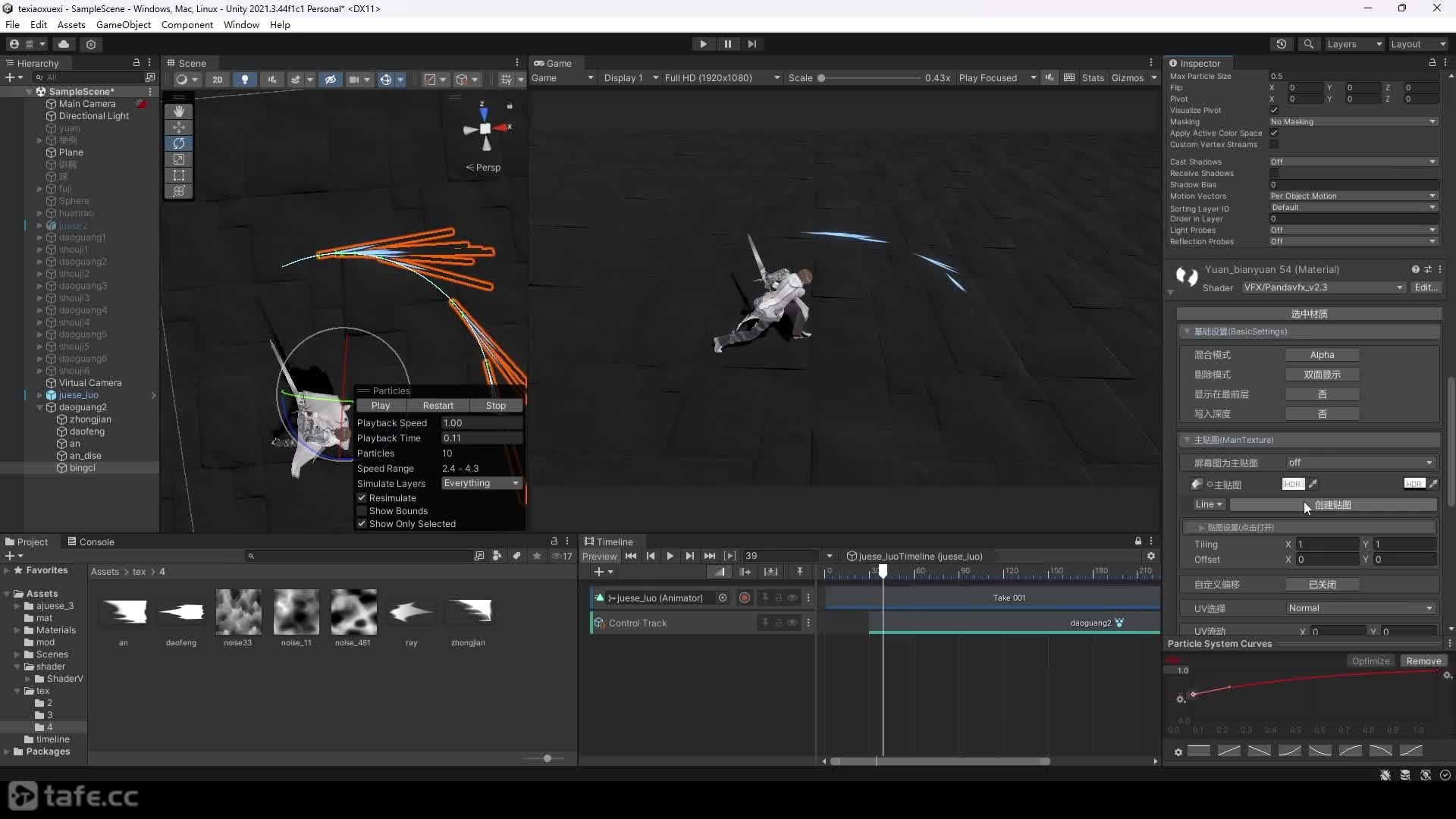Click the cloud services icon
Viewport: 1456px width, 819px height.
point(64,44)
